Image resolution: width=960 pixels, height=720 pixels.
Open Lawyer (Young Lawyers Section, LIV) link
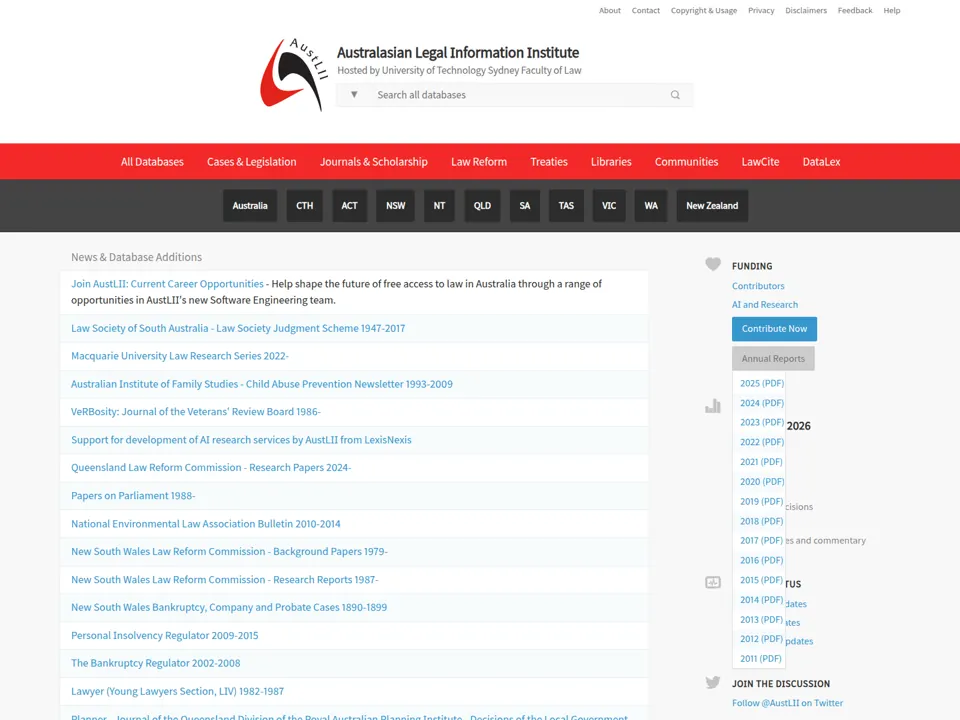[x=178, y=691]
